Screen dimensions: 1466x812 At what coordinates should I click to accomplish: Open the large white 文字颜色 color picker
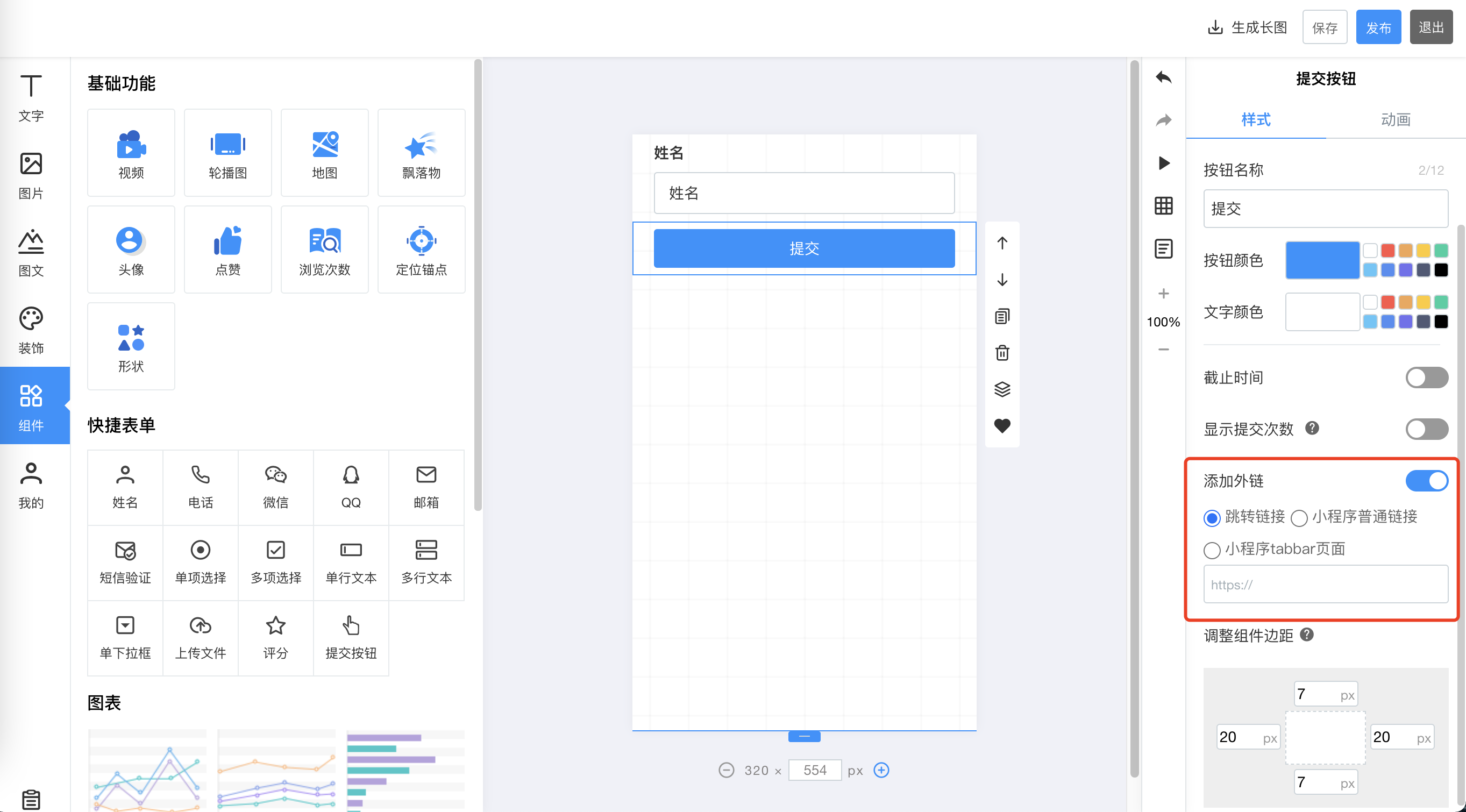[1322, 312]
